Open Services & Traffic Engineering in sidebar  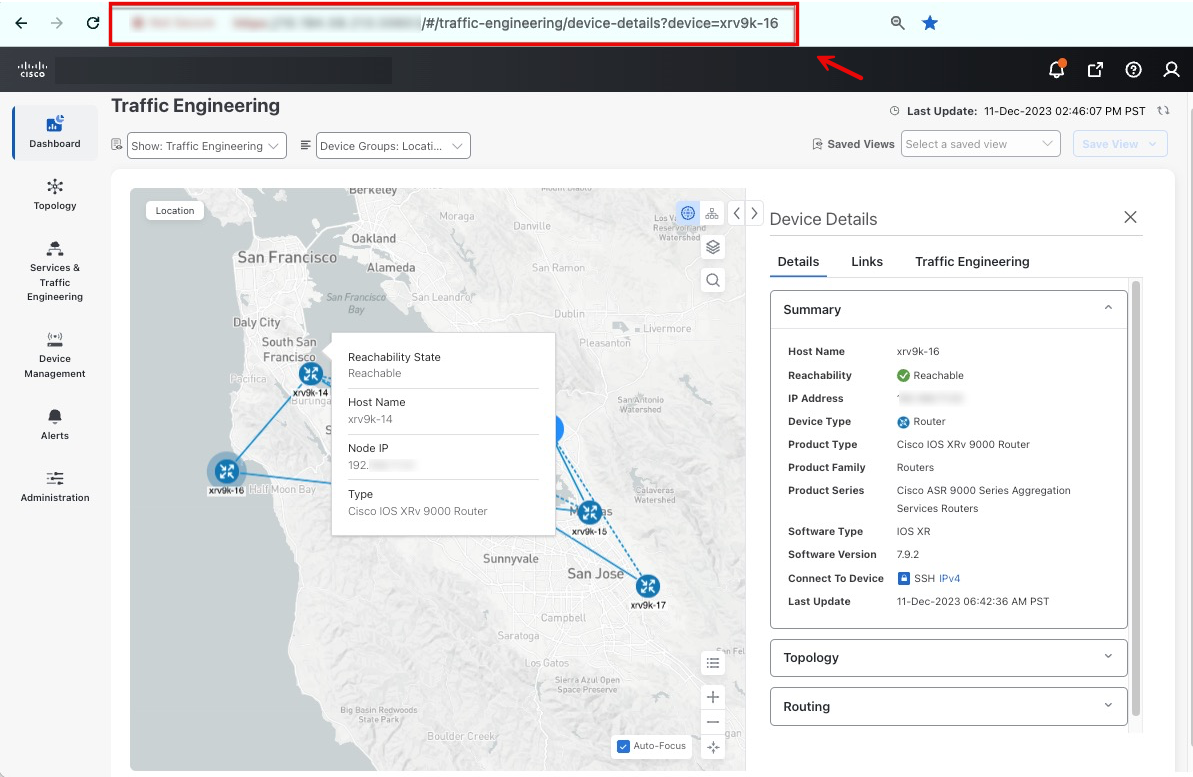tap(55, 271)
